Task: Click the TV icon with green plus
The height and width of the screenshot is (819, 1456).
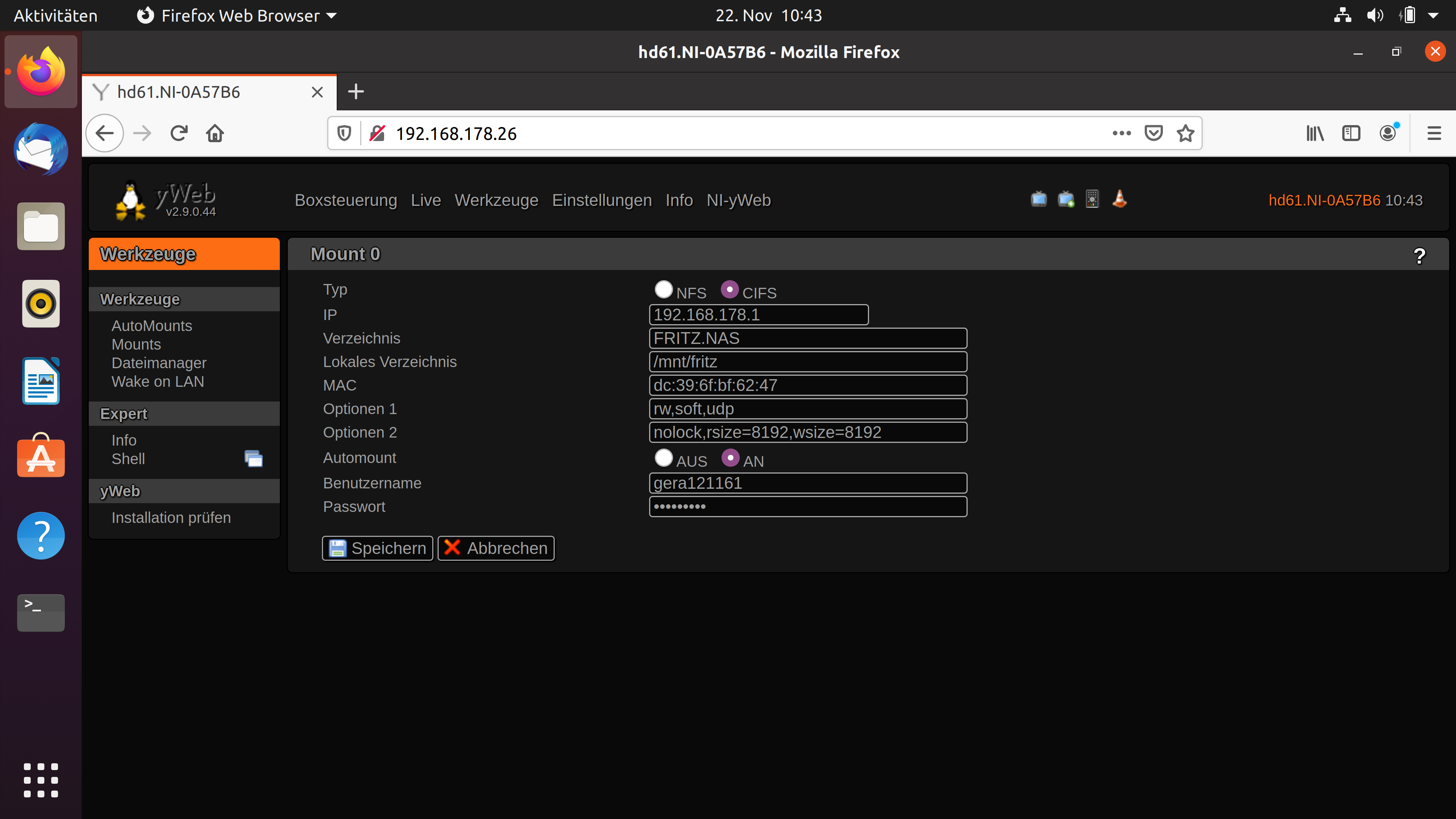Action: point(1065,199)
